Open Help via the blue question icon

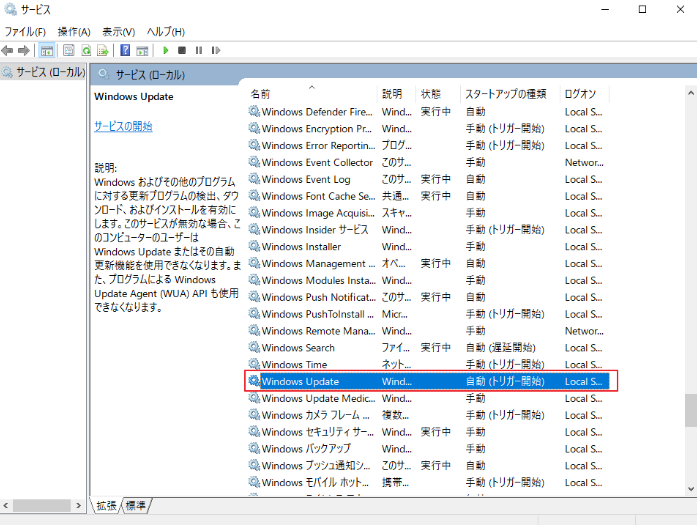(x=125, y=50)
